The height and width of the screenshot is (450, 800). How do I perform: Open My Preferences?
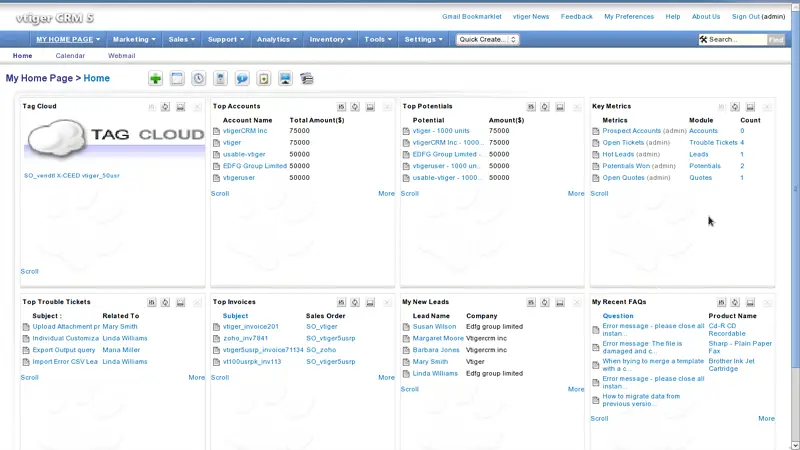point(629,16)
